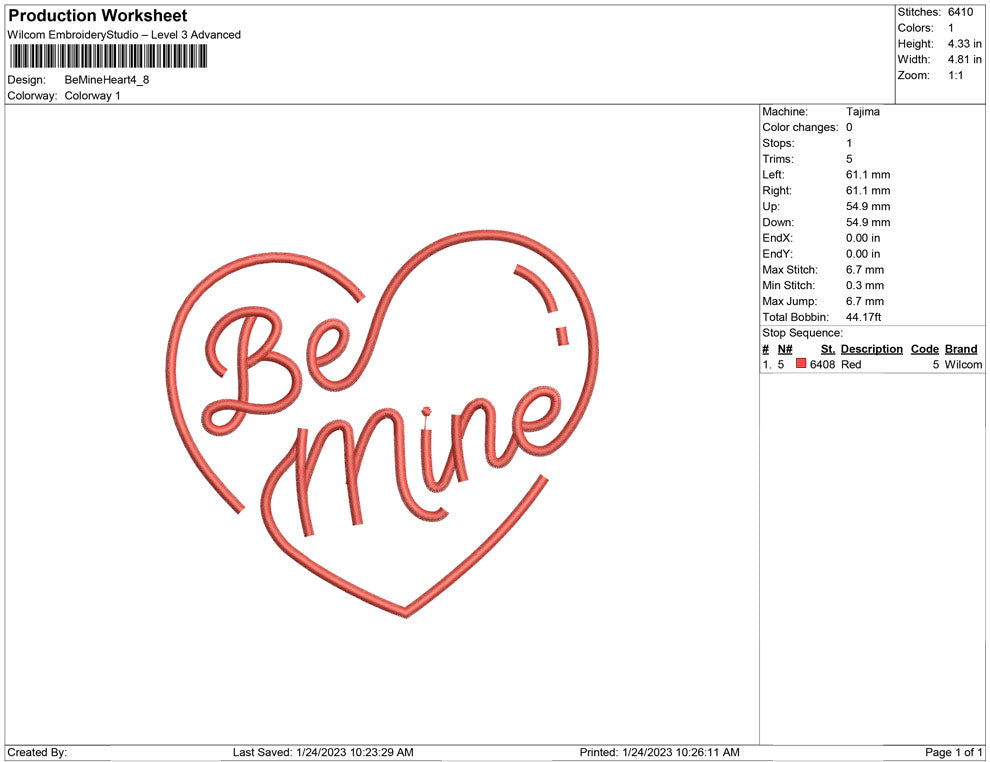The width and height of the screenshot is (990, 762).
Task: Click the Printed timestamp
Action: 660,752
